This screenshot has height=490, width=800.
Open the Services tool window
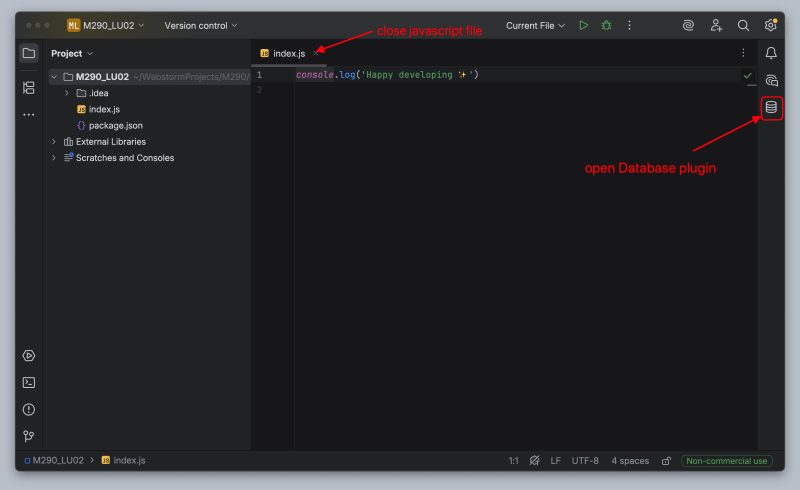pos(29,356)
